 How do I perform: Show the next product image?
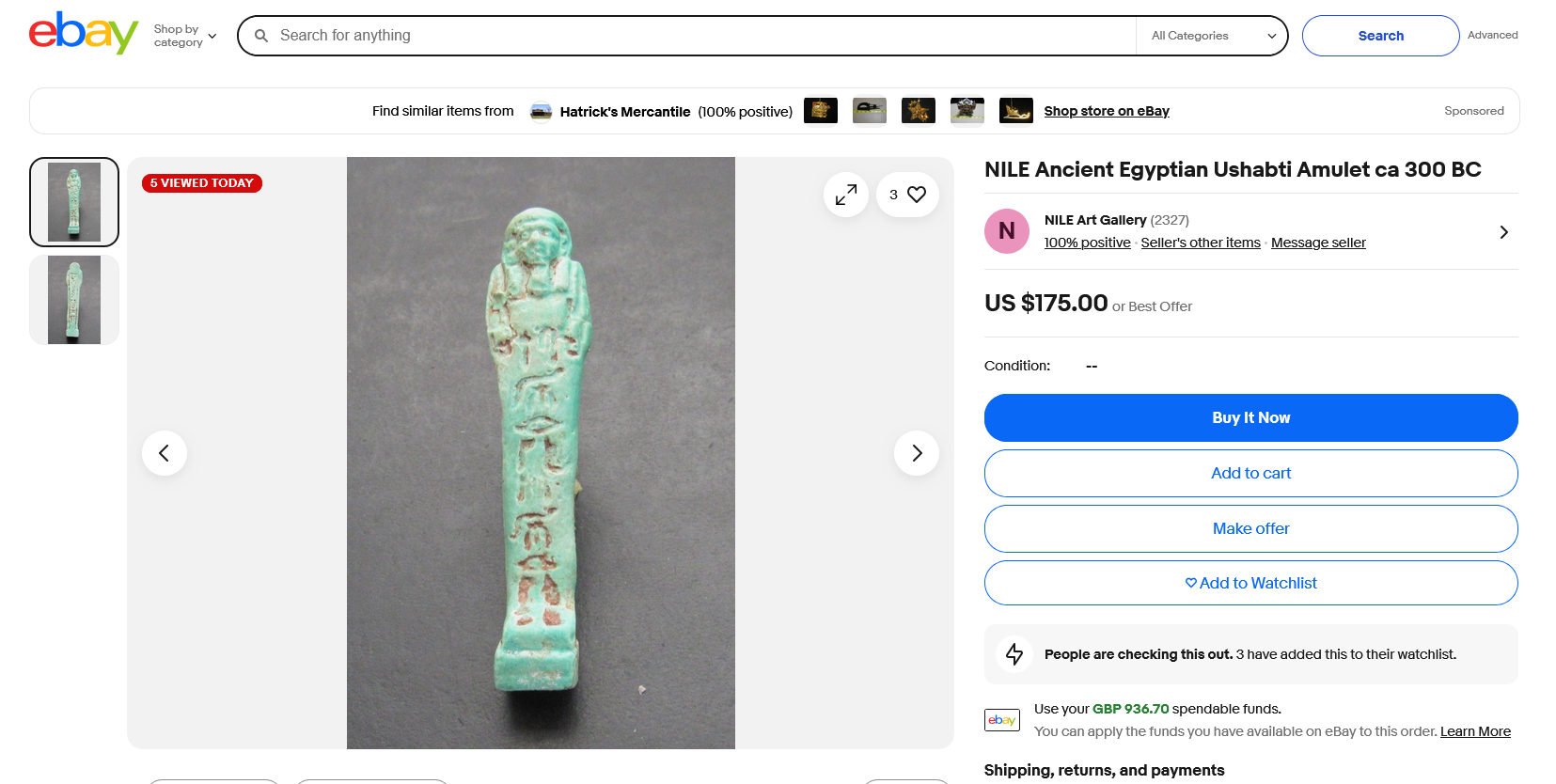pos(916,453)
